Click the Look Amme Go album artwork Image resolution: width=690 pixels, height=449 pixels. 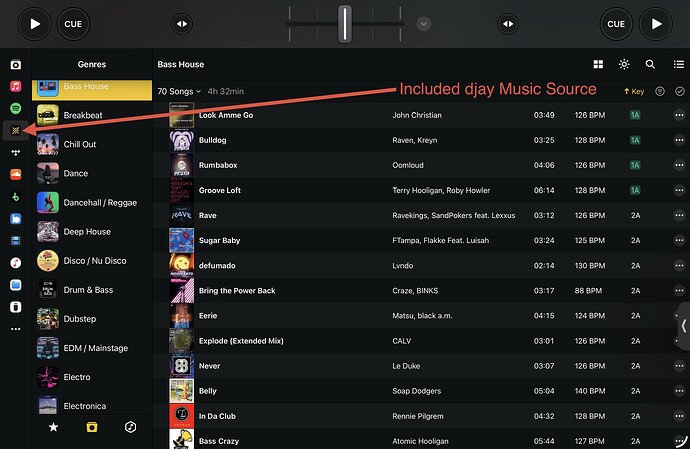pos(181,115)
